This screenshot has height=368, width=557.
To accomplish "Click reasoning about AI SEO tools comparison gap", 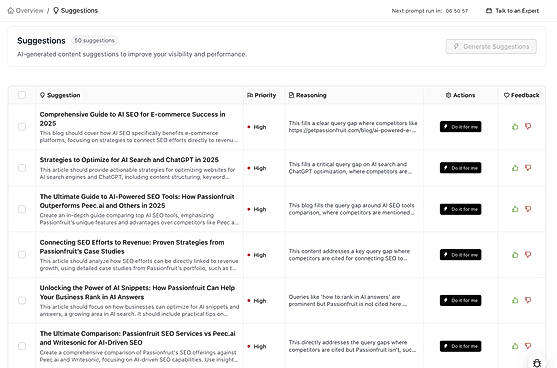I will click(352, 209).
